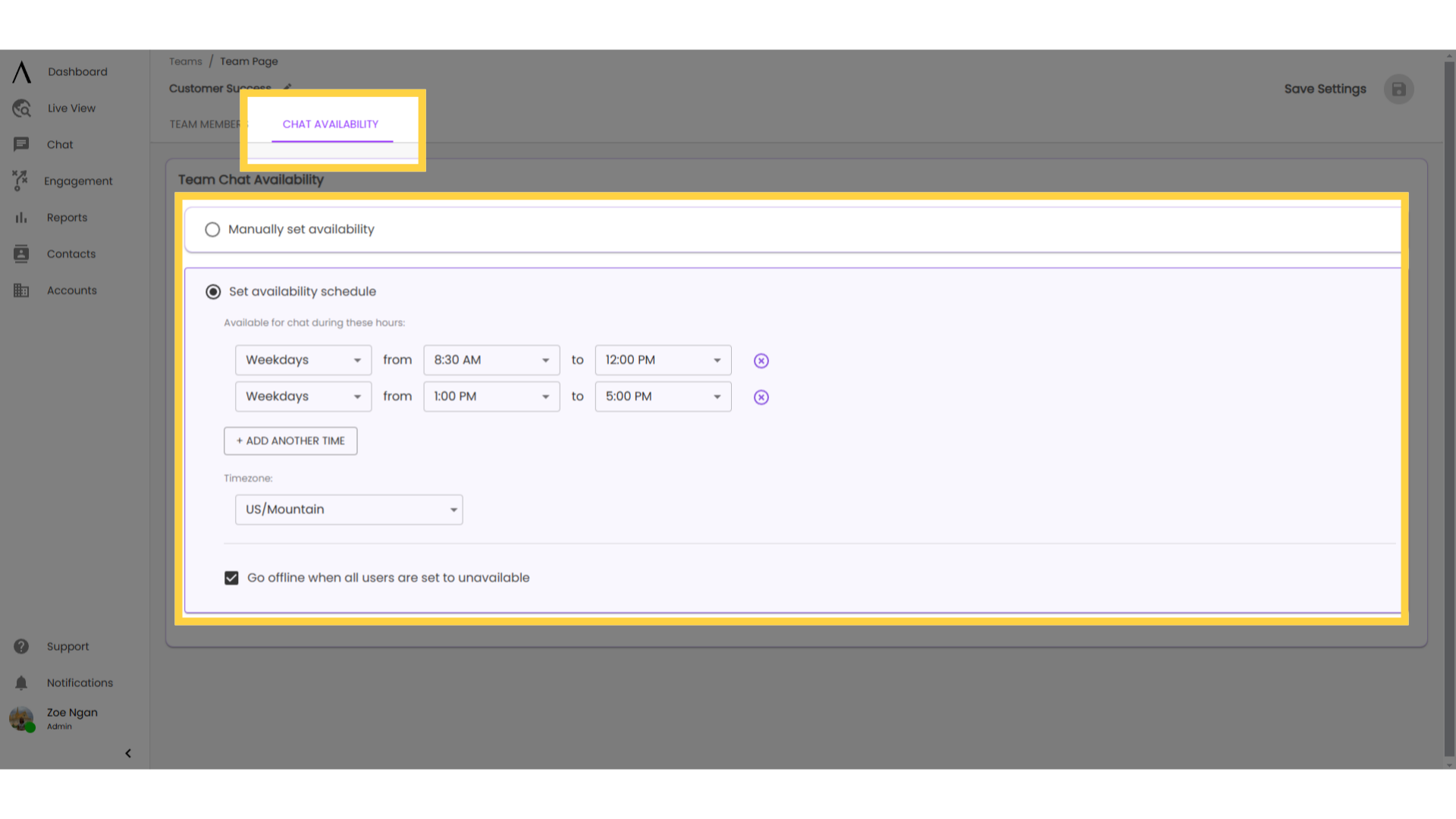Click Add Another Time button
The image size is (1456, 819).
click(290, 440)
